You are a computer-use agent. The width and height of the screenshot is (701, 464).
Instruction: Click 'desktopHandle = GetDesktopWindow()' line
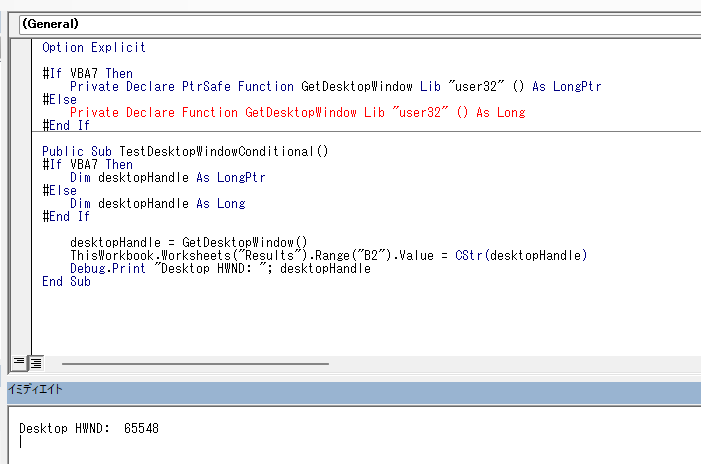click(189, 242)
